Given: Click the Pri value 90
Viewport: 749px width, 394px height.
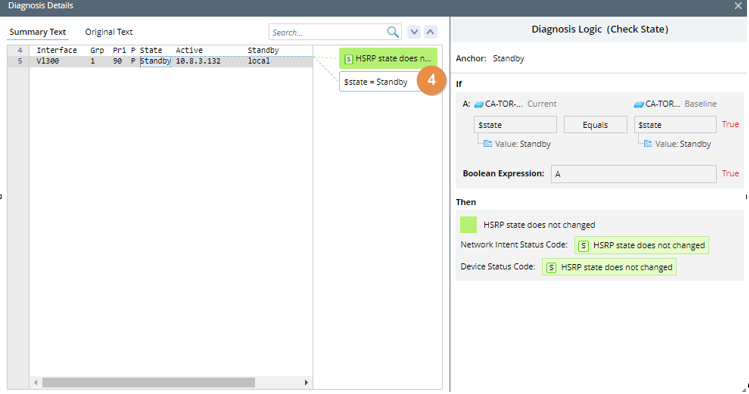Looking at the screenshot, I should (x=117, y=61).
